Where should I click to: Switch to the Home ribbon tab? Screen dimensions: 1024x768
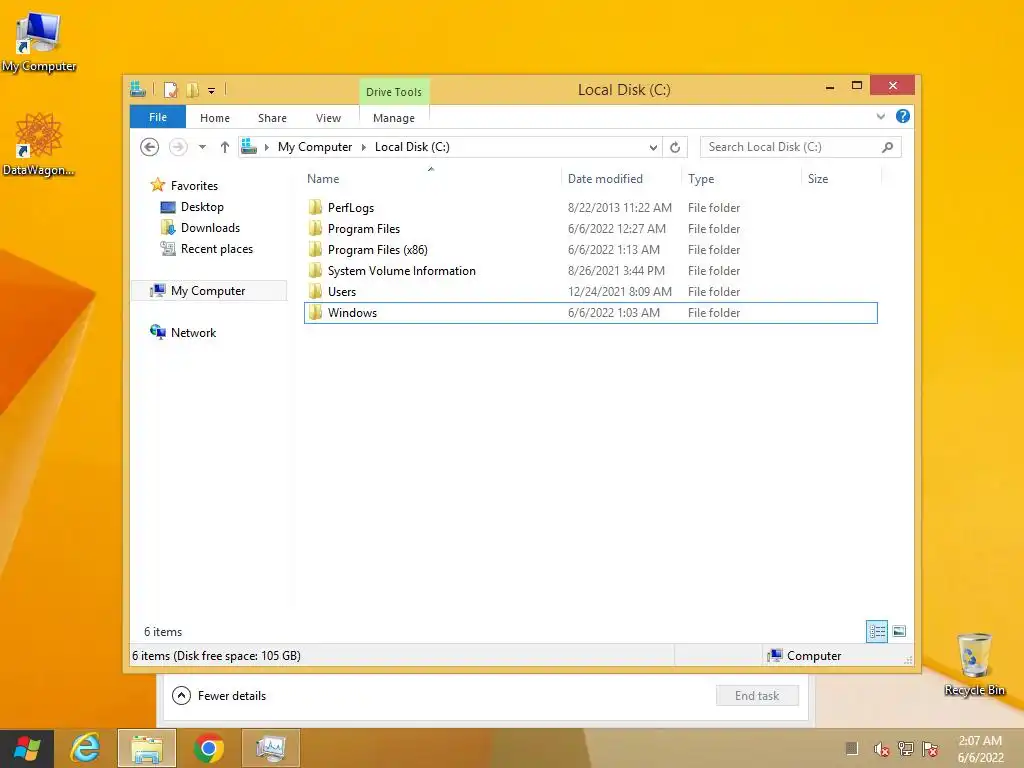(x=215, y=118)
